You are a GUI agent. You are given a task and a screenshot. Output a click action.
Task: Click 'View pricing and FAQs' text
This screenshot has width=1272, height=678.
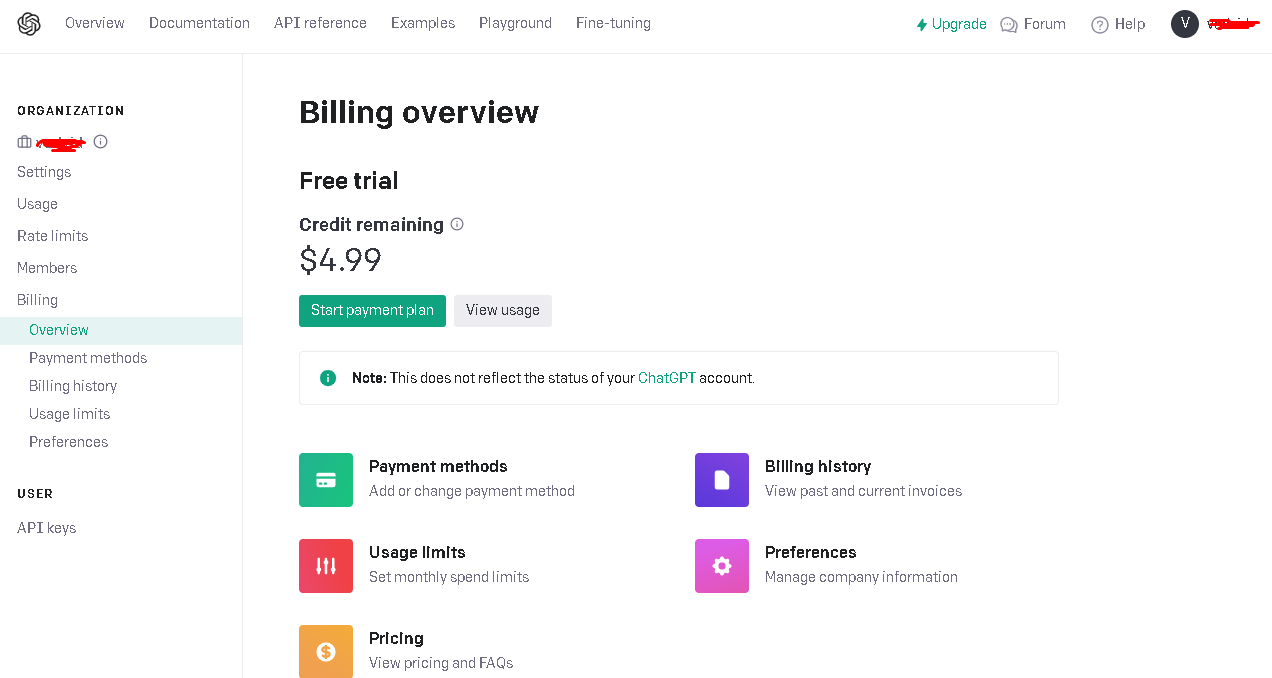(441, 663)
